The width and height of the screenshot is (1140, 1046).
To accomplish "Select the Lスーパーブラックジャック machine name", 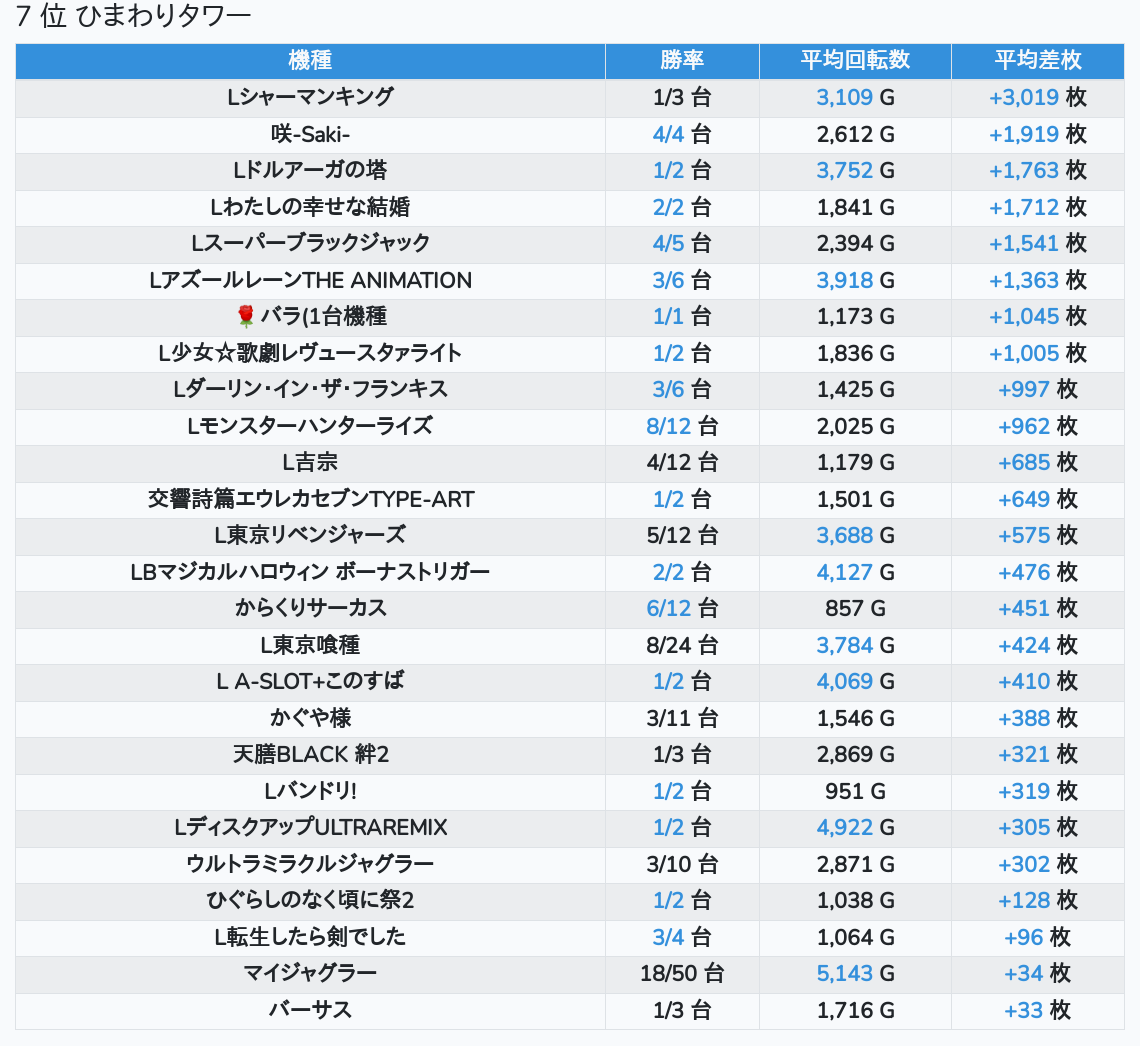I will [x=310, y=243].
